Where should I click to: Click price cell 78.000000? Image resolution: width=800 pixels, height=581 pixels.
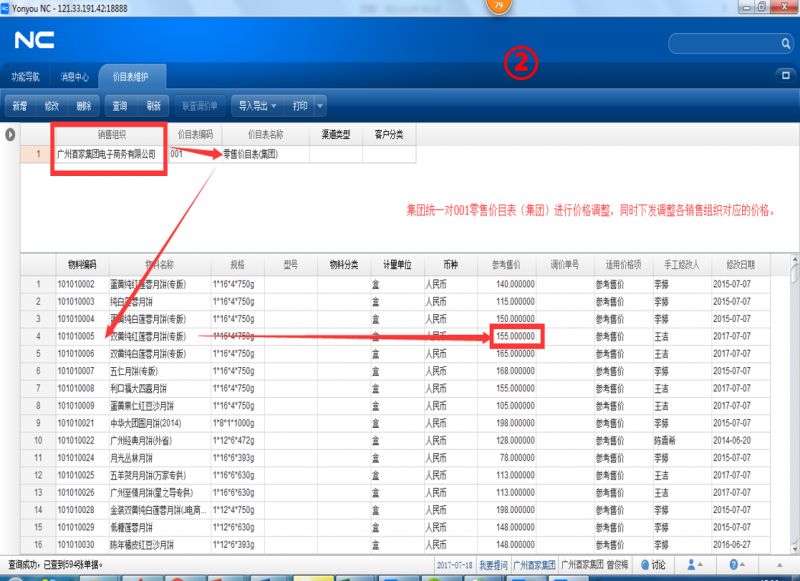tap(506, 458)
